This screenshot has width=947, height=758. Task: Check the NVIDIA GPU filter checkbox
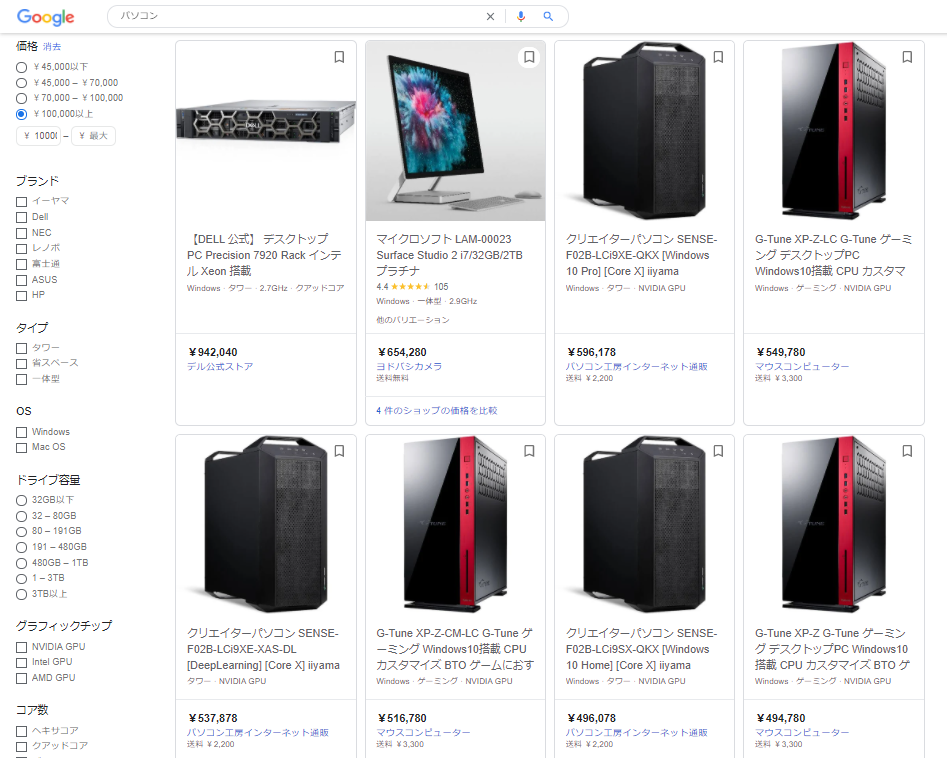pyautogui.click(x=22, y=647)
